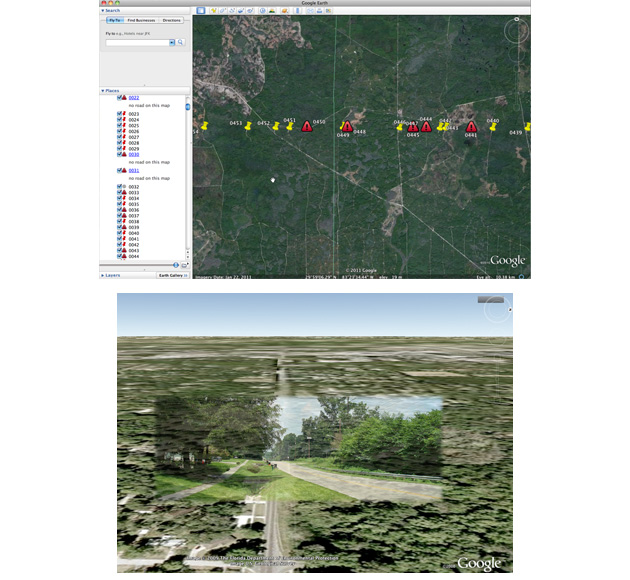
Task: Click the Places panel vertical scrollbar thumb
Action: (188, 106)
